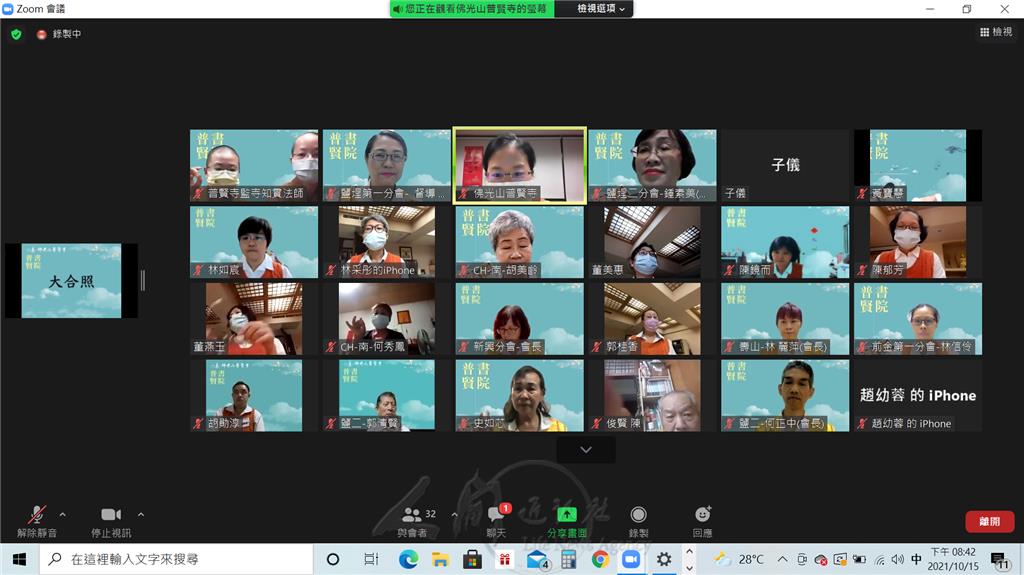This screenshot has width=1024, height=575.
Task: Open Mail app in the taskbar
Action: point(537,559)
